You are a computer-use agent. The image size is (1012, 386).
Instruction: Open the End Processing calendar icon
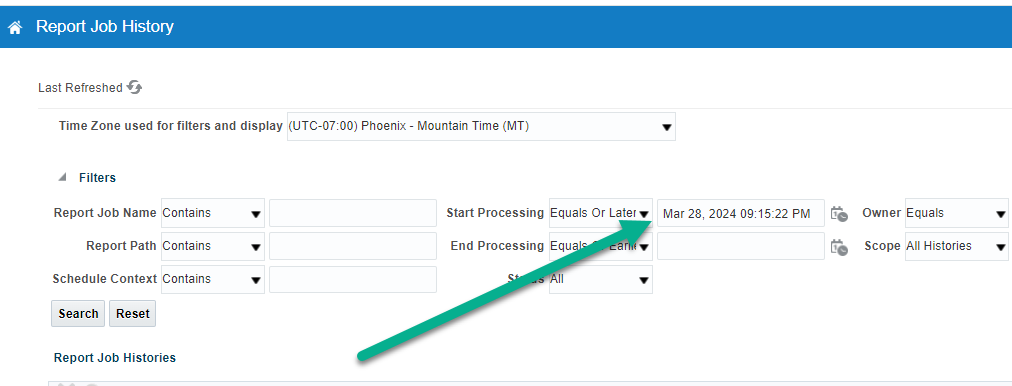tap(839, 247)
